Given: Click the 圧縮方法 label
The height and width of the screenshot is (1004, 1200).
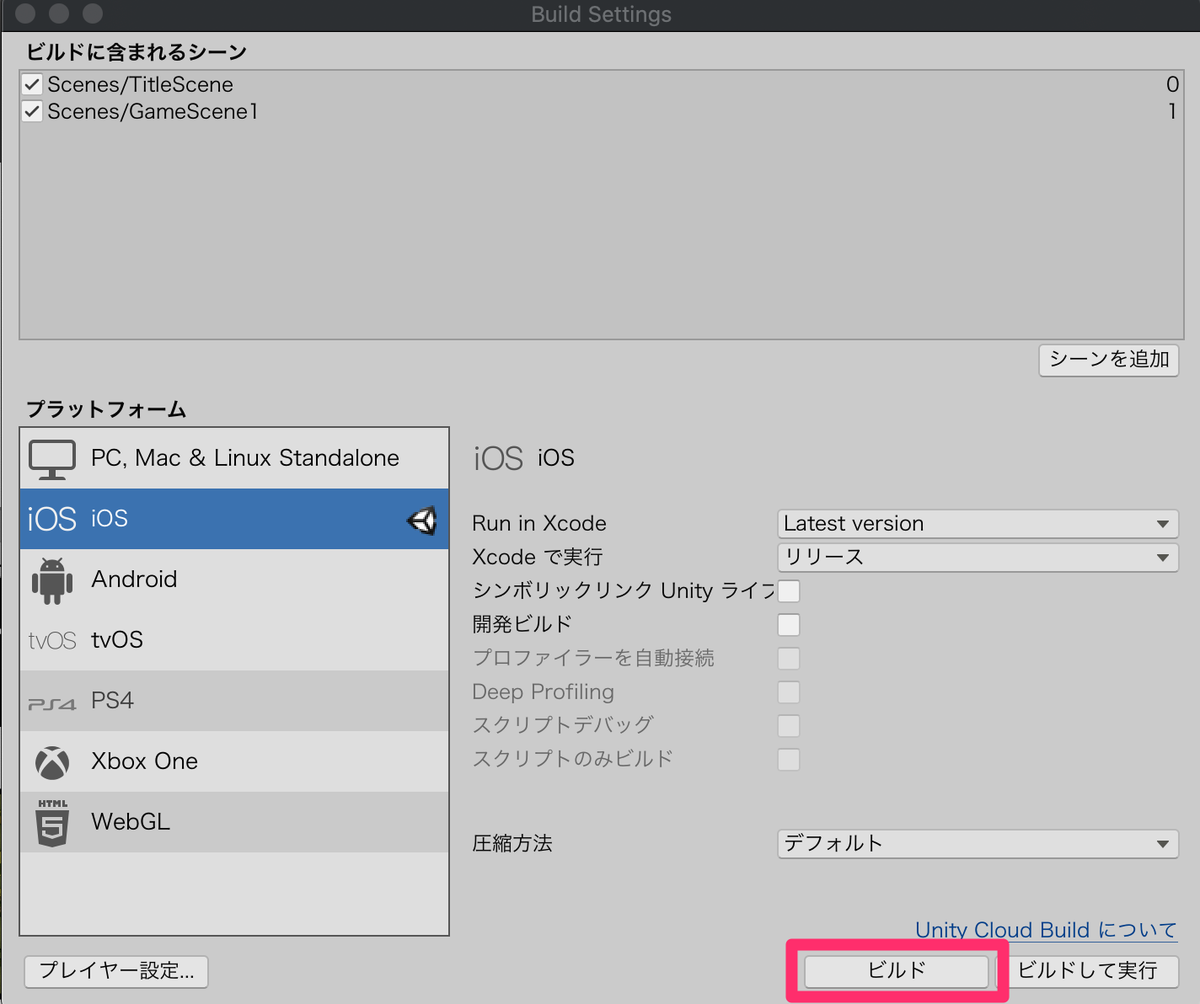Looking at the screenshot, I should coord(512,844).
